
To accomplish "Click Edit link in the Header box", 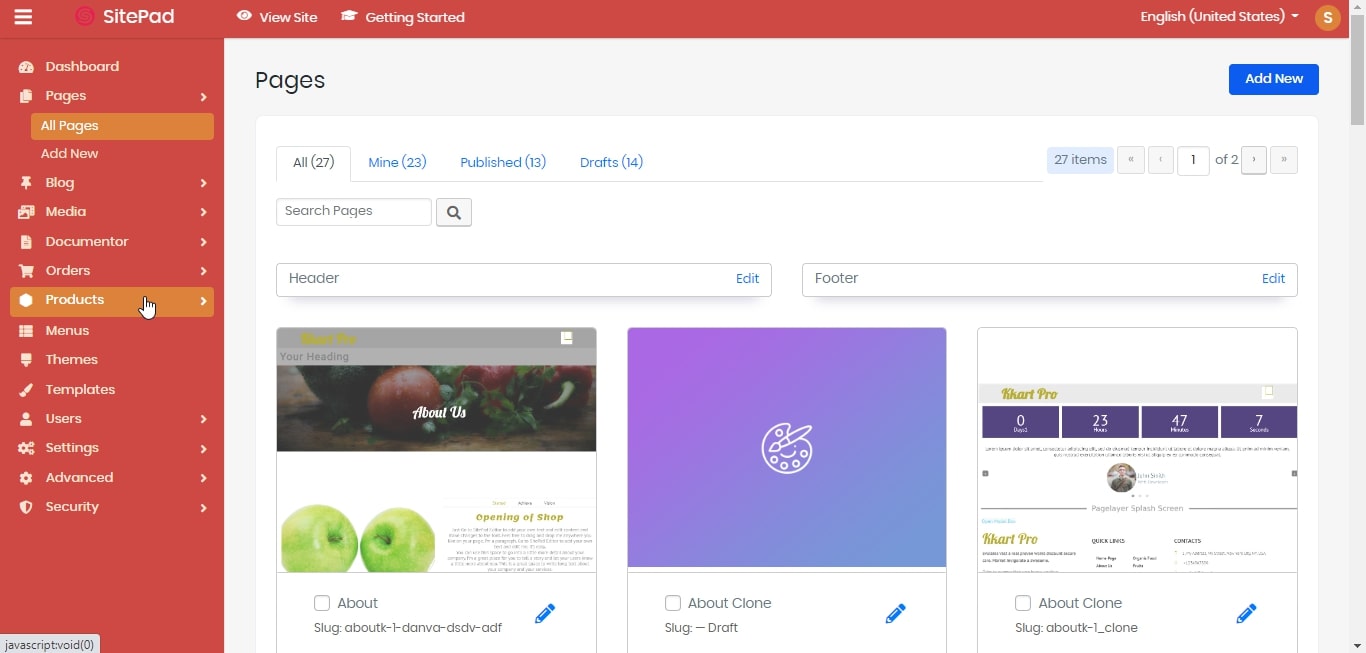I will coord(747,279).
